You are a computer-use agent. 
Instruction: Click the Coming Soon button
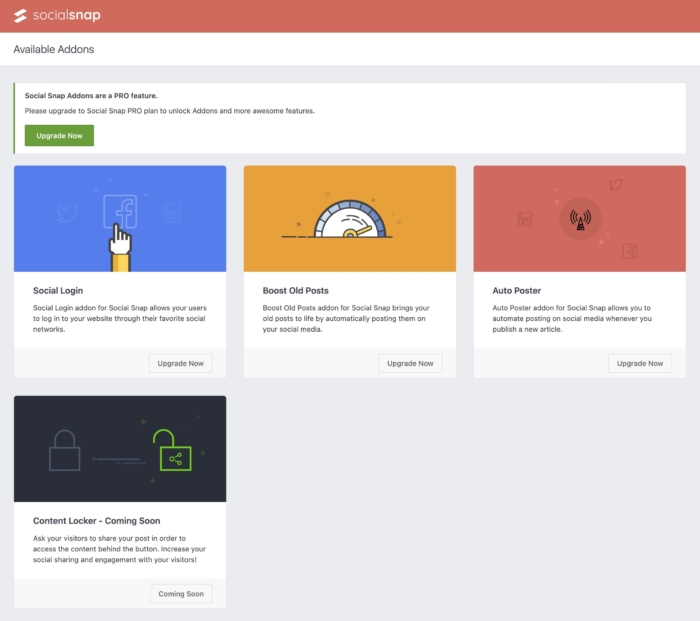click(x=181, y=594)
